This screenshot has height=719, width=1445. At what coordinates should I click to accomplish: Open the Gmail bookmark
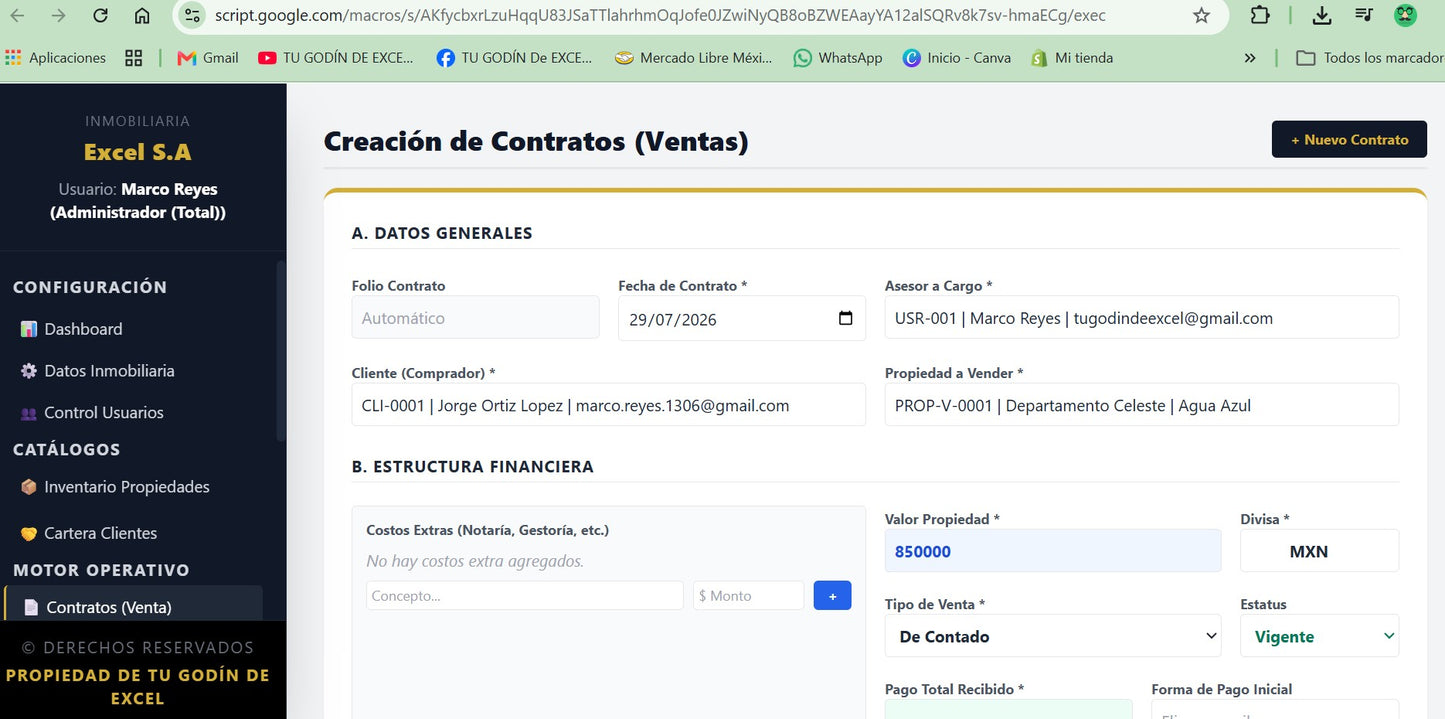click(x=208, y=58)
